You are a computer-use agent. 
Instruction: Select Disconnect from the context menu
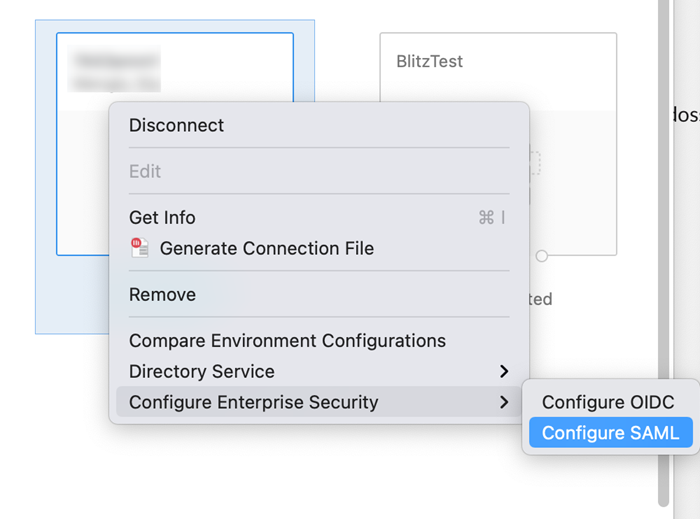click(176, 125)
